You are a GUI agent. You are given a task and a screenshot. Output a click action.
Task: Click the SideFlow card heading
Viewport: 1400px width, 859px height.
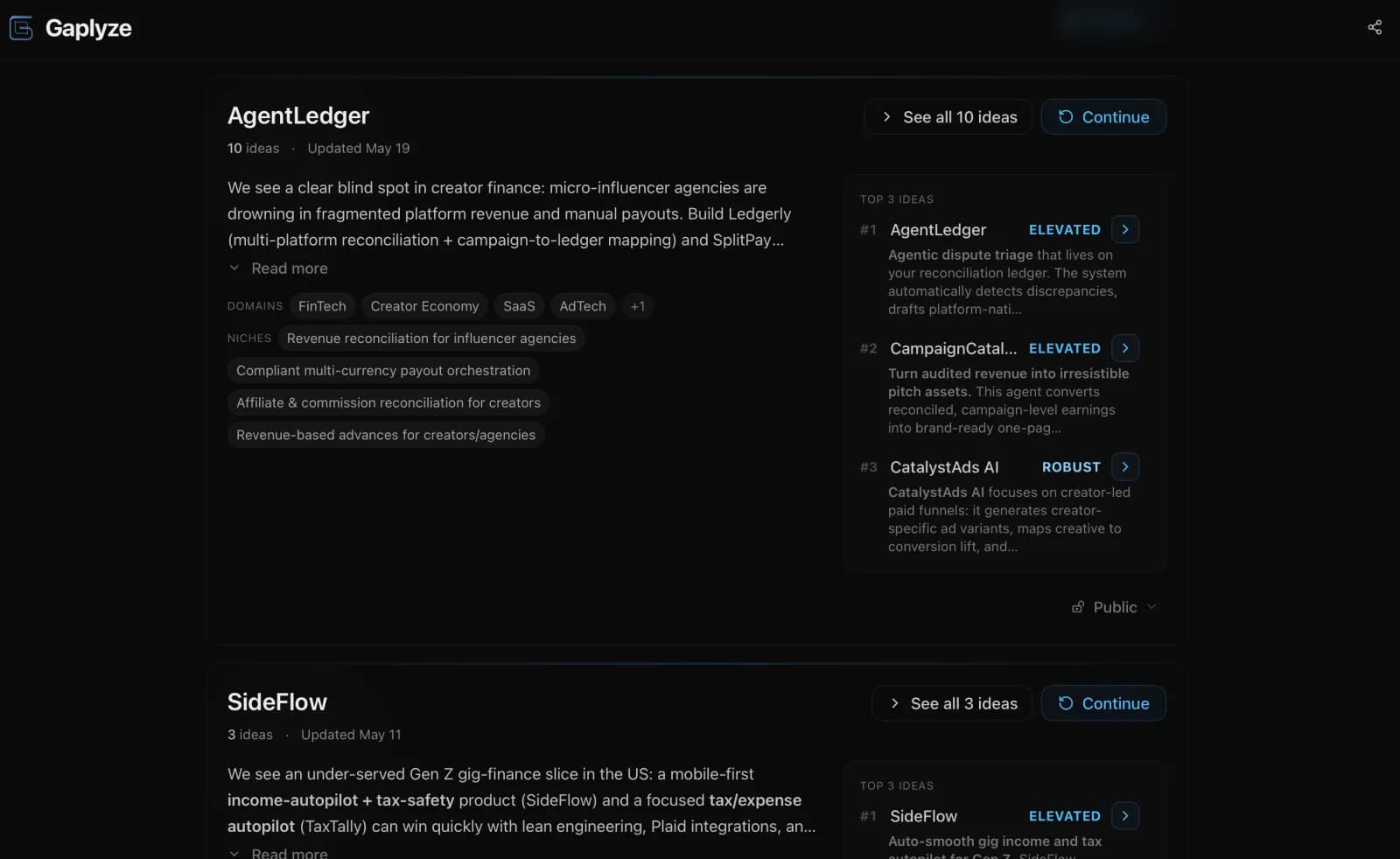click(277, 702)
